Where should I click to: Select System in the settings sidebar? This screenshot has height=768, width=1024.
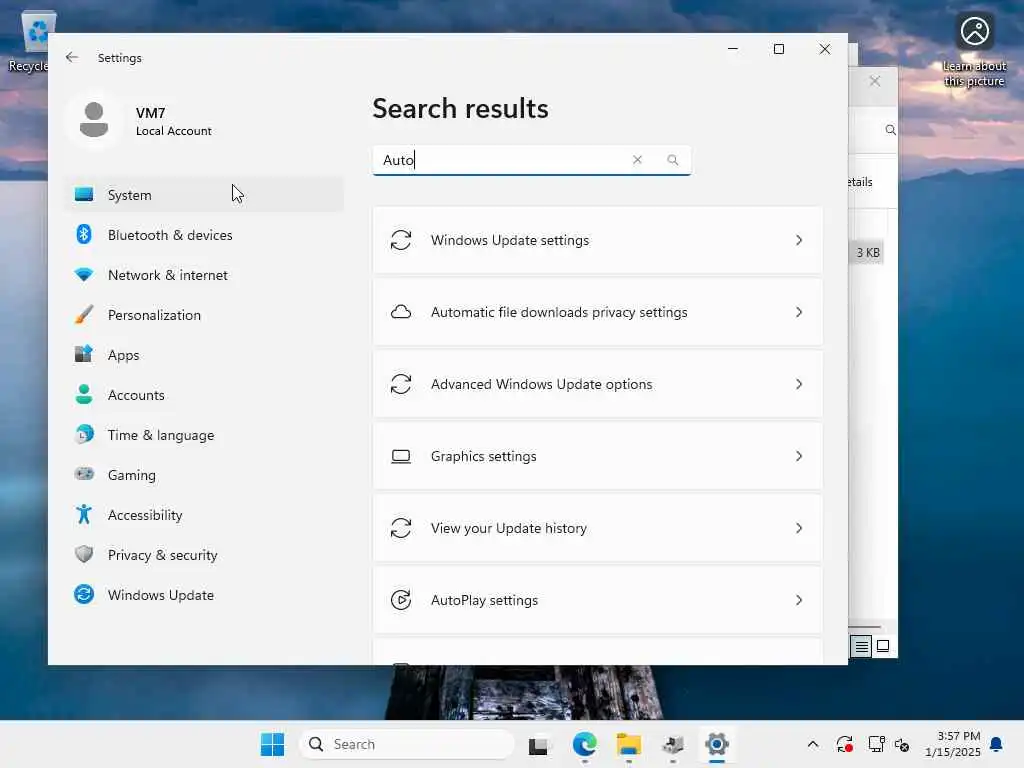click(204, 195)
